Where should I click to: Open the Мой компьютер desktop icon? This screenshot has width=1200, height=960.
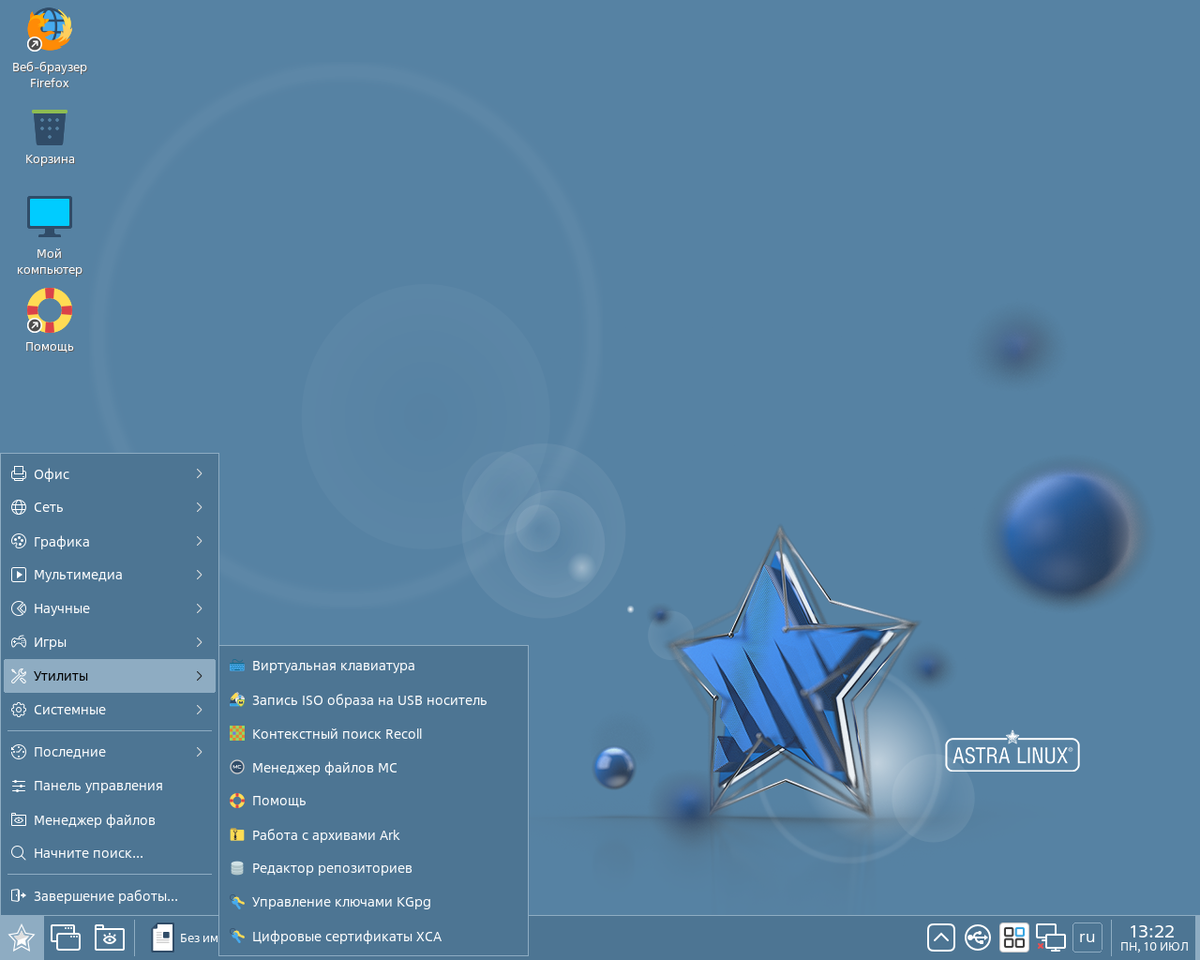pyautogui.click(x=49, y=235)
